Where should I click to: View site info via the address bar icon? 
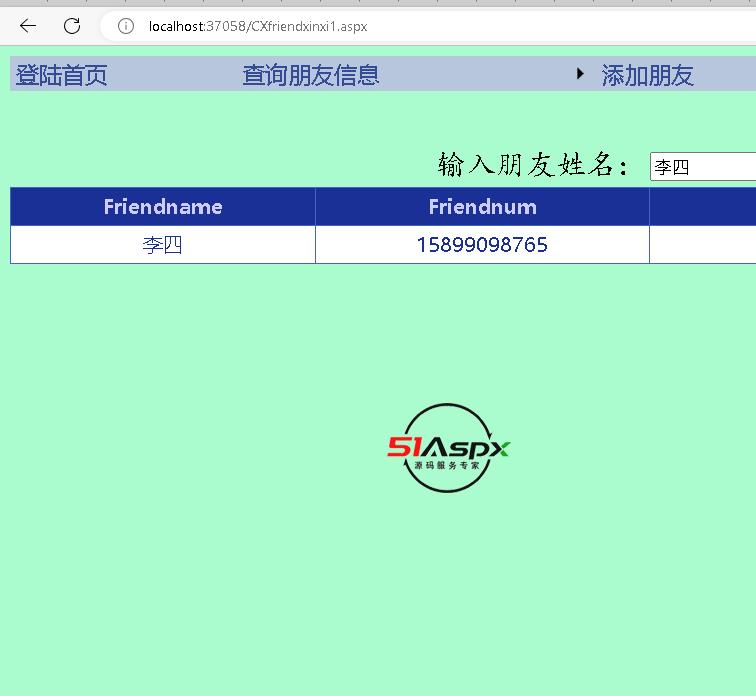click(x=125, y=26)
